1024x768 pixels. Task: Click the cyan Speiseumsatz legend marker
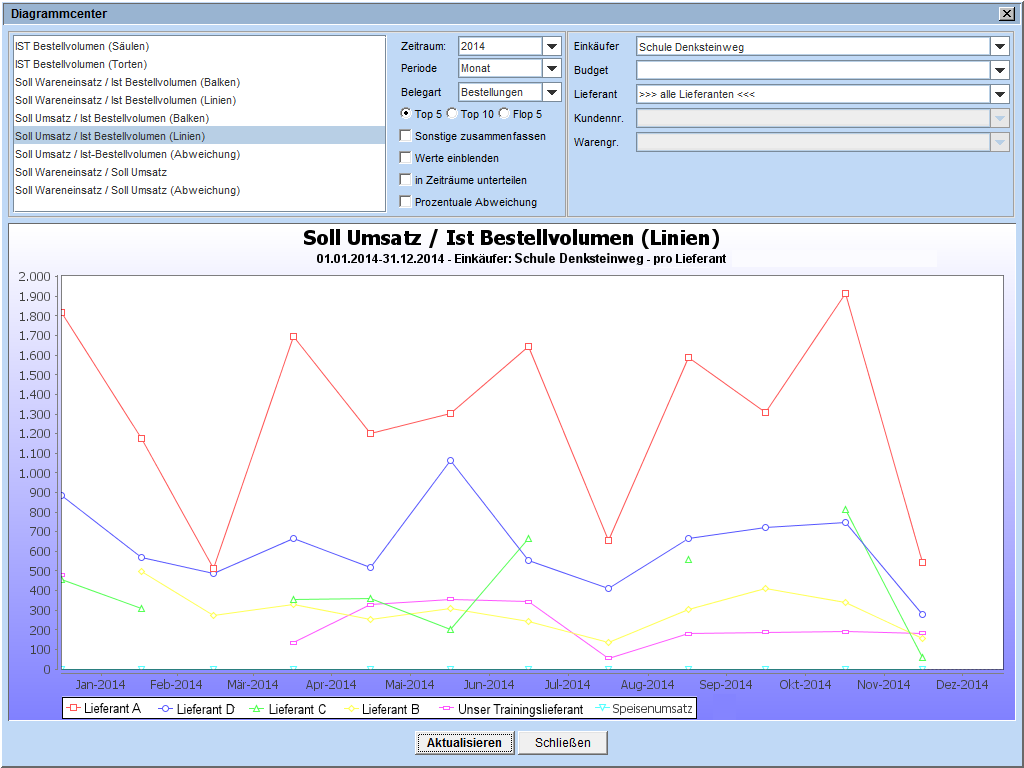(601, 709)
